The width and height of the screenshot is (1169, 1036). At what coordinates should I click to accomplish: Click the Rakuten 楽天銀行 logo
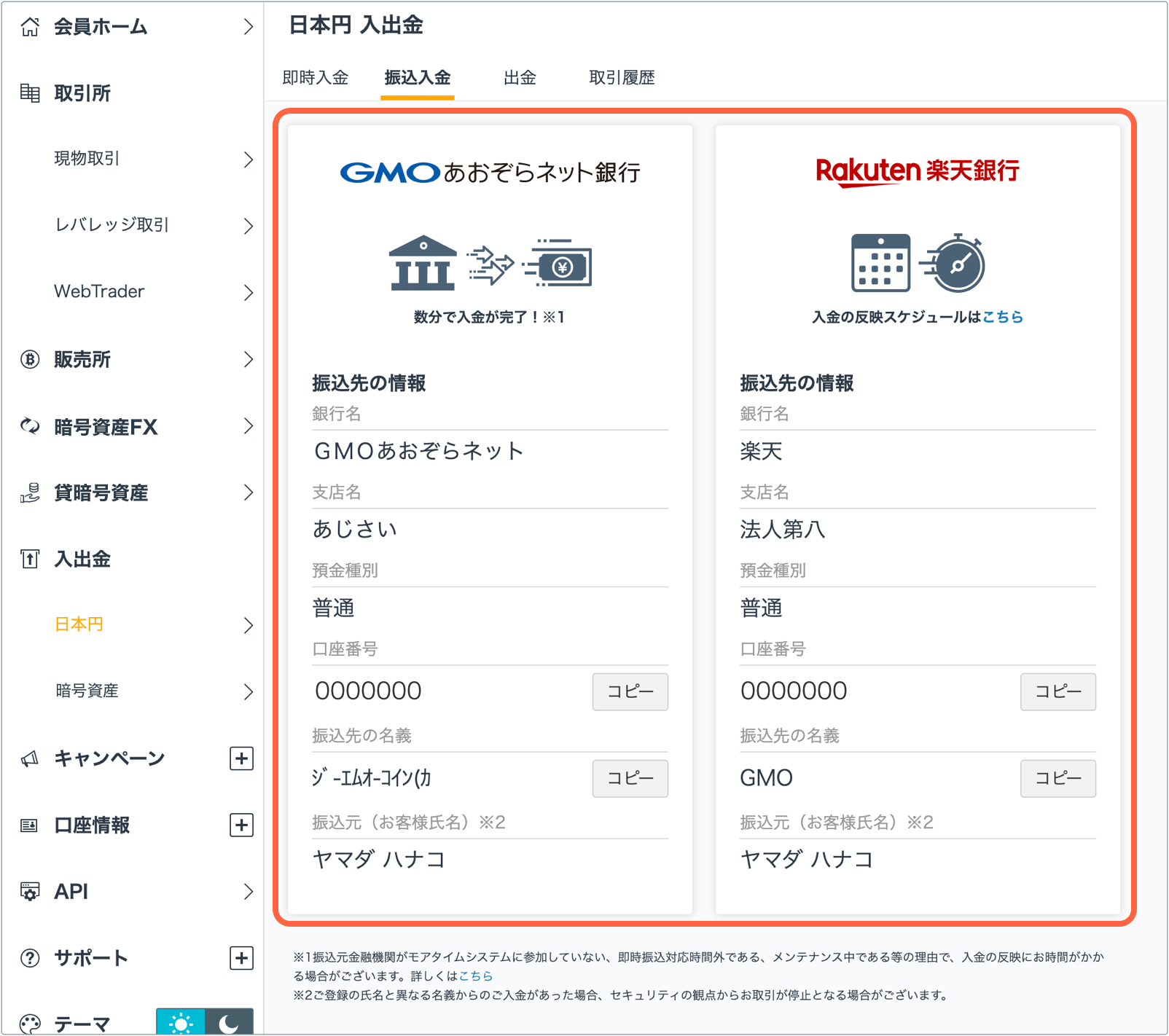pos(918,172)
